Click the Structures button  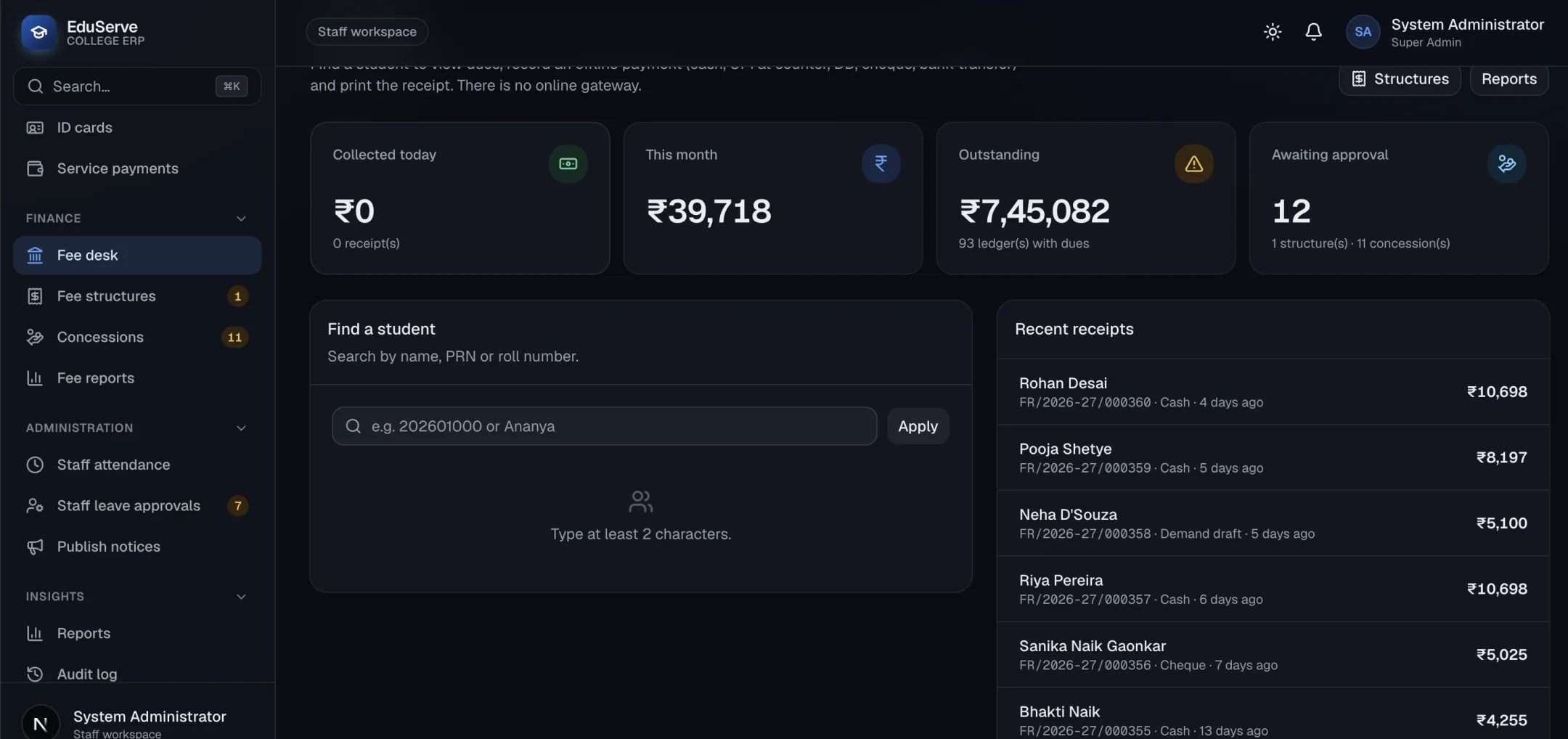click(1400, 78)
